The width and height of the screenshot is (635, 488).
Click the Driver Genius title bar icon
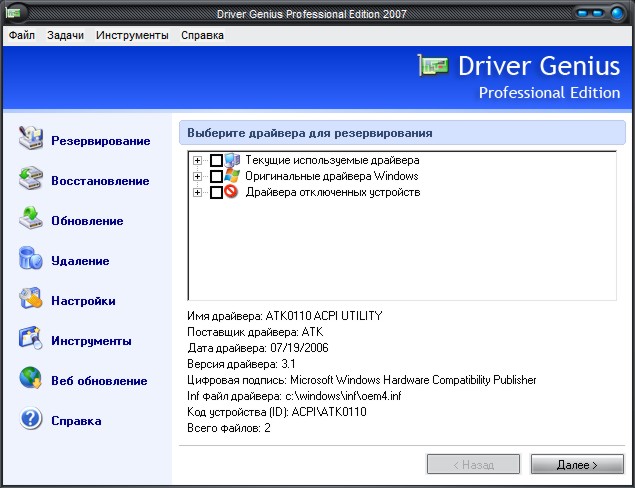click(13, 13)
